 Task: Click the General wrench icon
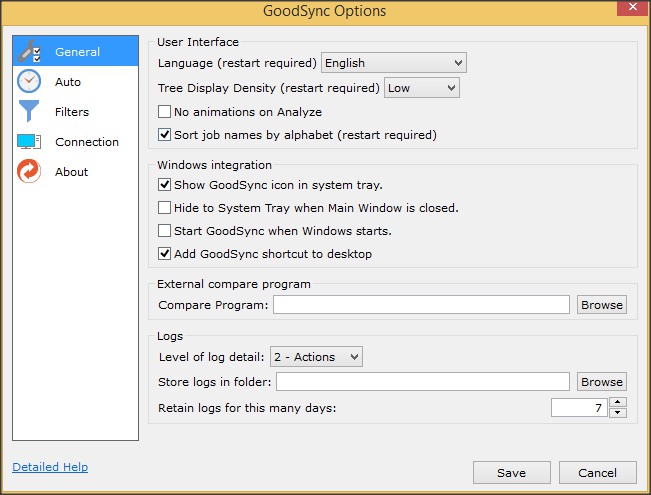click(x=29, y=51)
